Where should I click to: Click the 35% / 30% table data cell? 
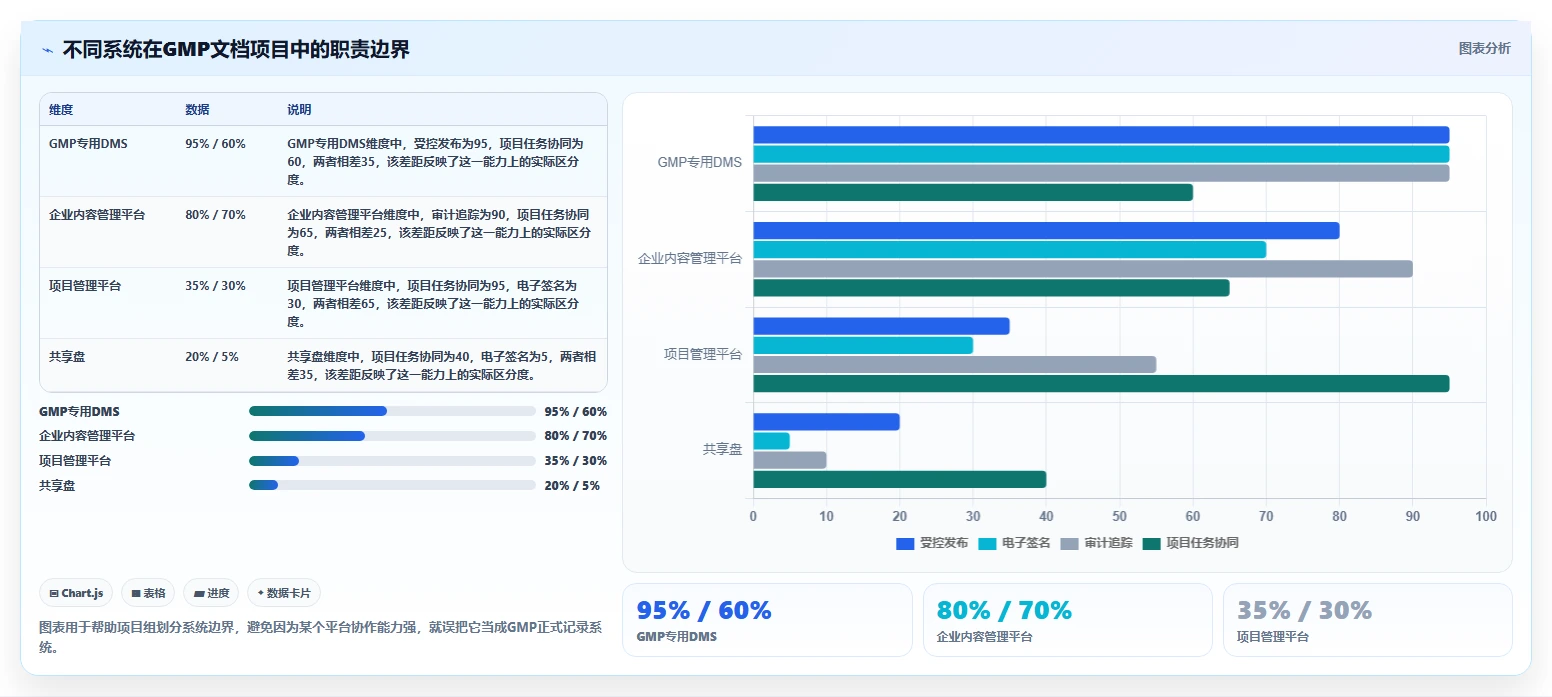pos(215,286)
